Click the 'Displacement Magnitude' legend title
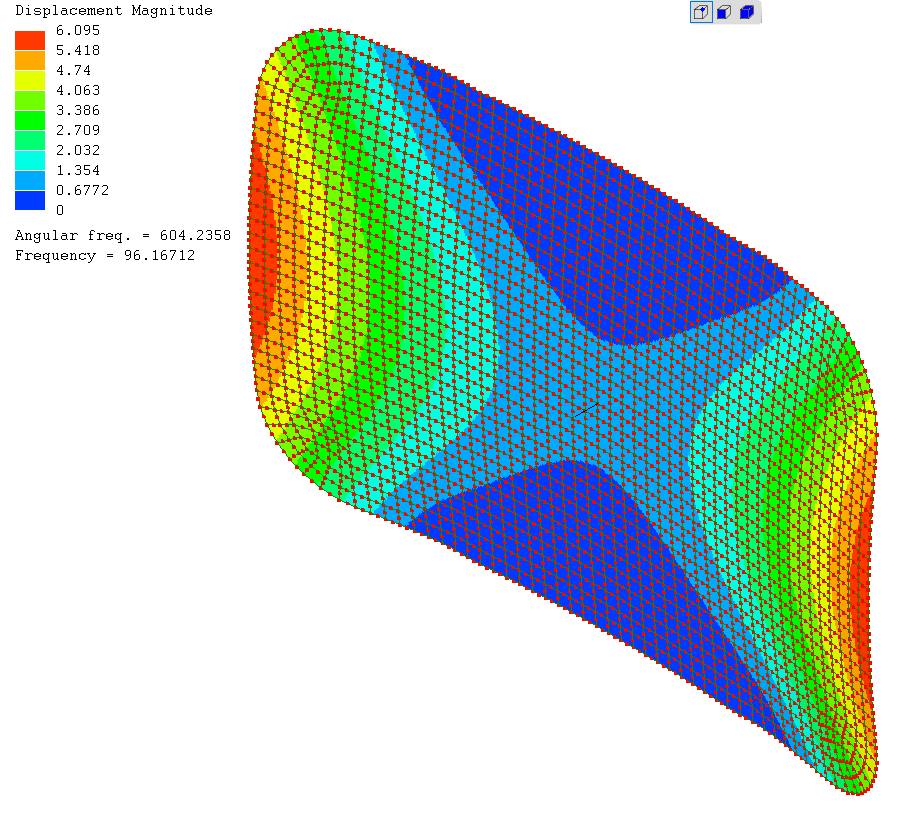This screenshot has height=830, width=912. (114, 10)
